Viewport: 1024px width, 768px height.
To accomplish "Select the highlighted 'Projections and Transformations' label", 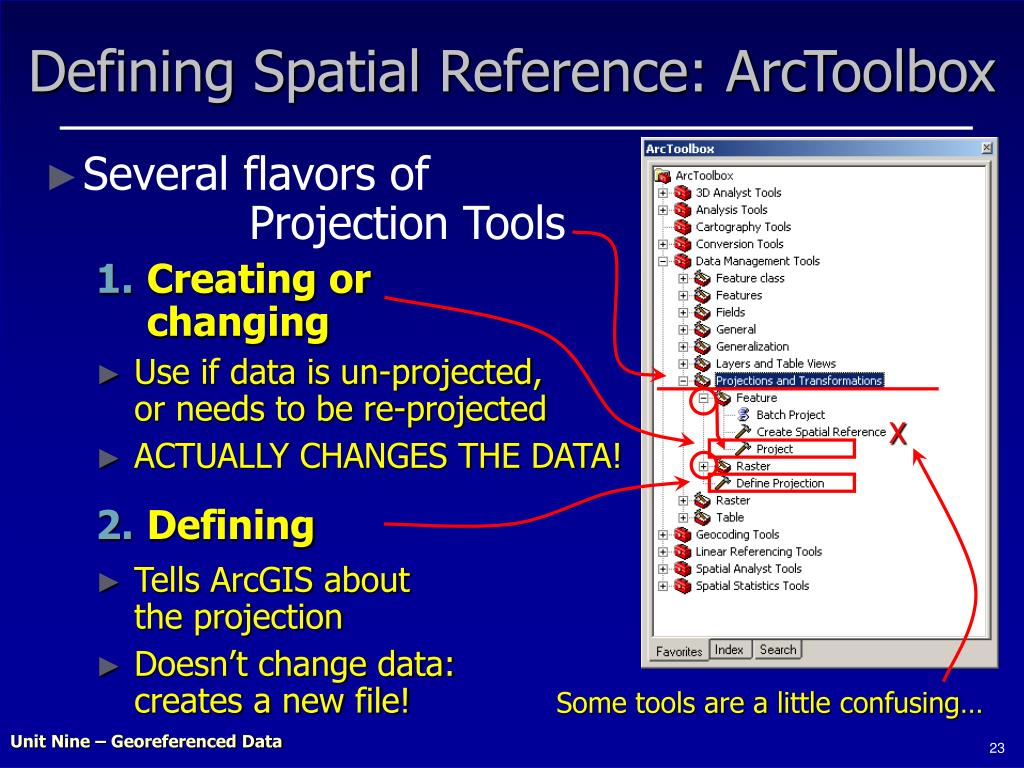I will pos(799,381).
